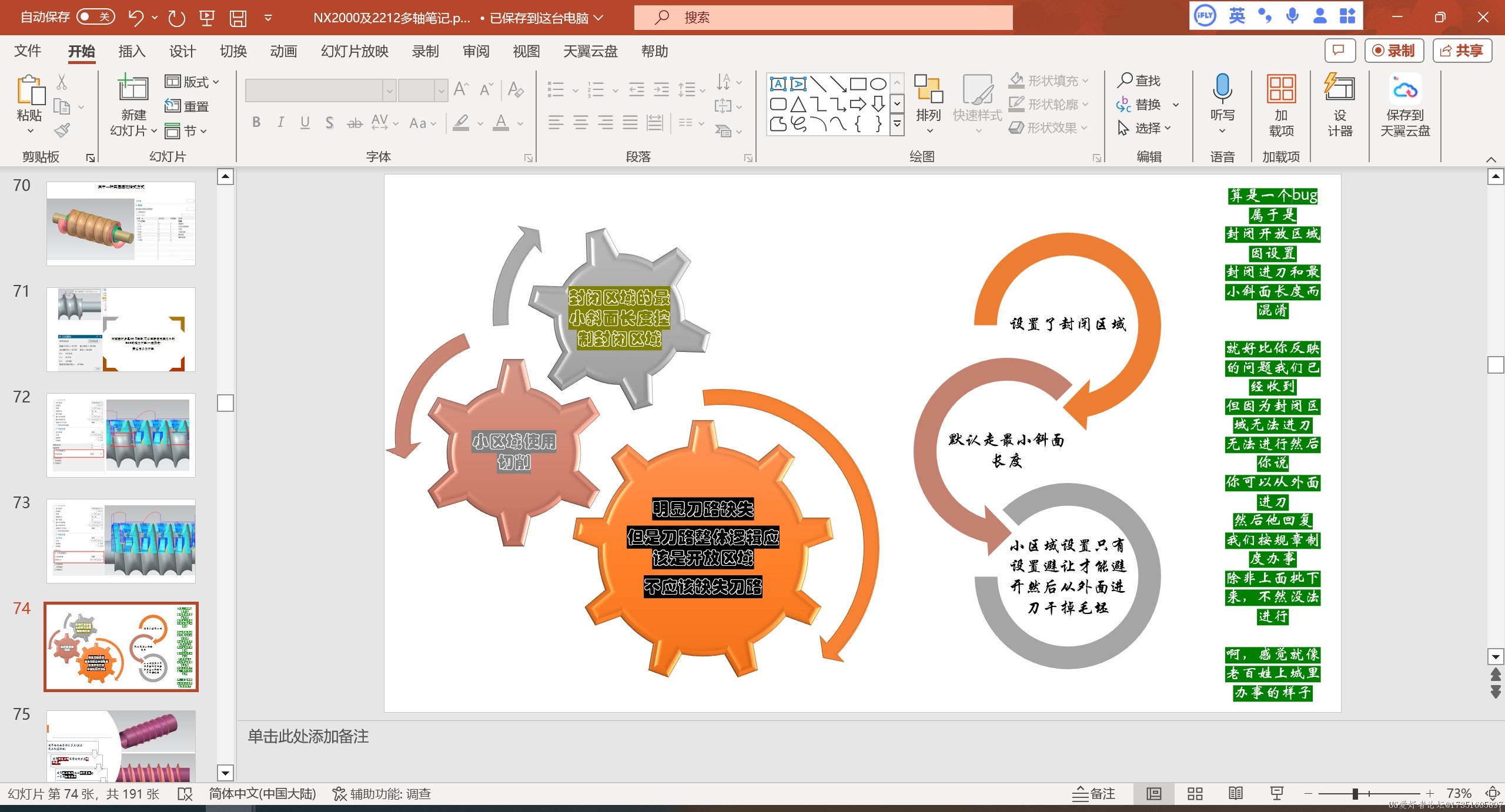Toggle align text left

pos(556,122)
